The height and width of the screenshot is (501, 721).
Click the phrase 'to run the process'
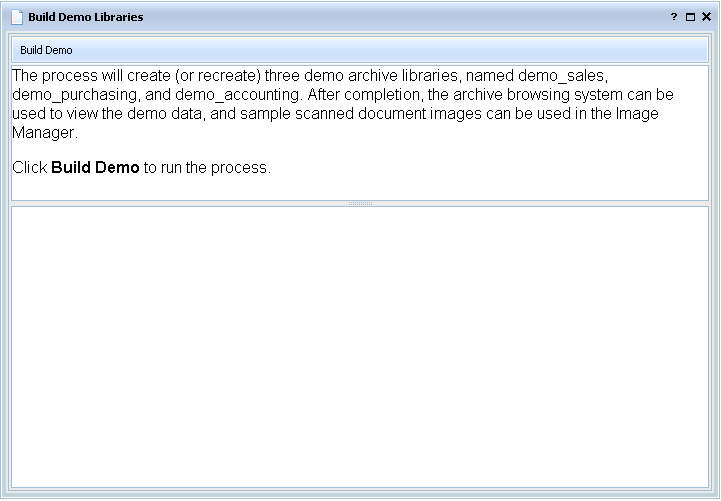tap(206, 168)
